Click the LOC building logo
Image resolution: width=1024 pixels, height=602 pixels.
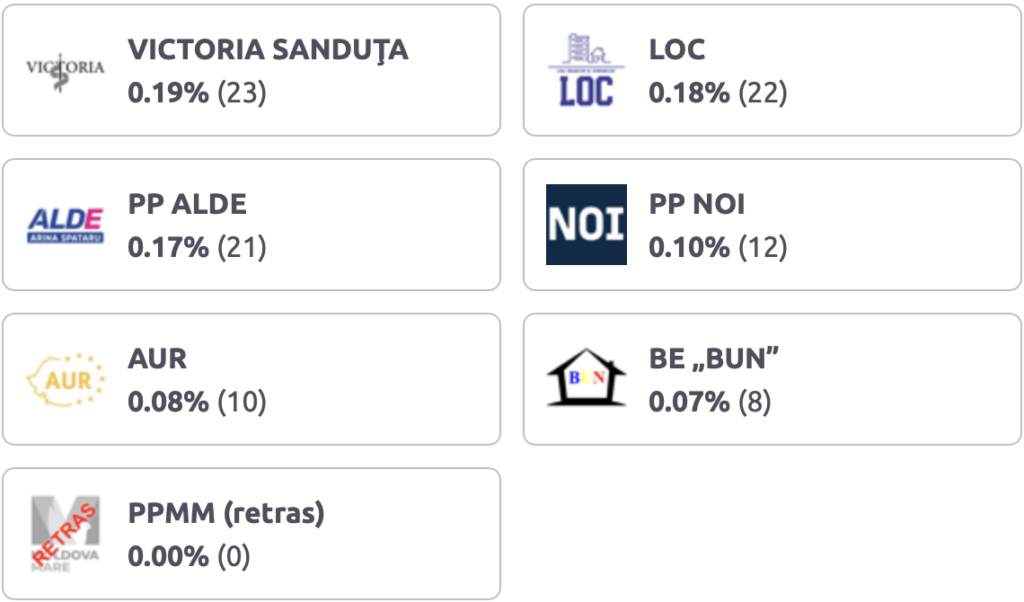(x=586, y=70)
